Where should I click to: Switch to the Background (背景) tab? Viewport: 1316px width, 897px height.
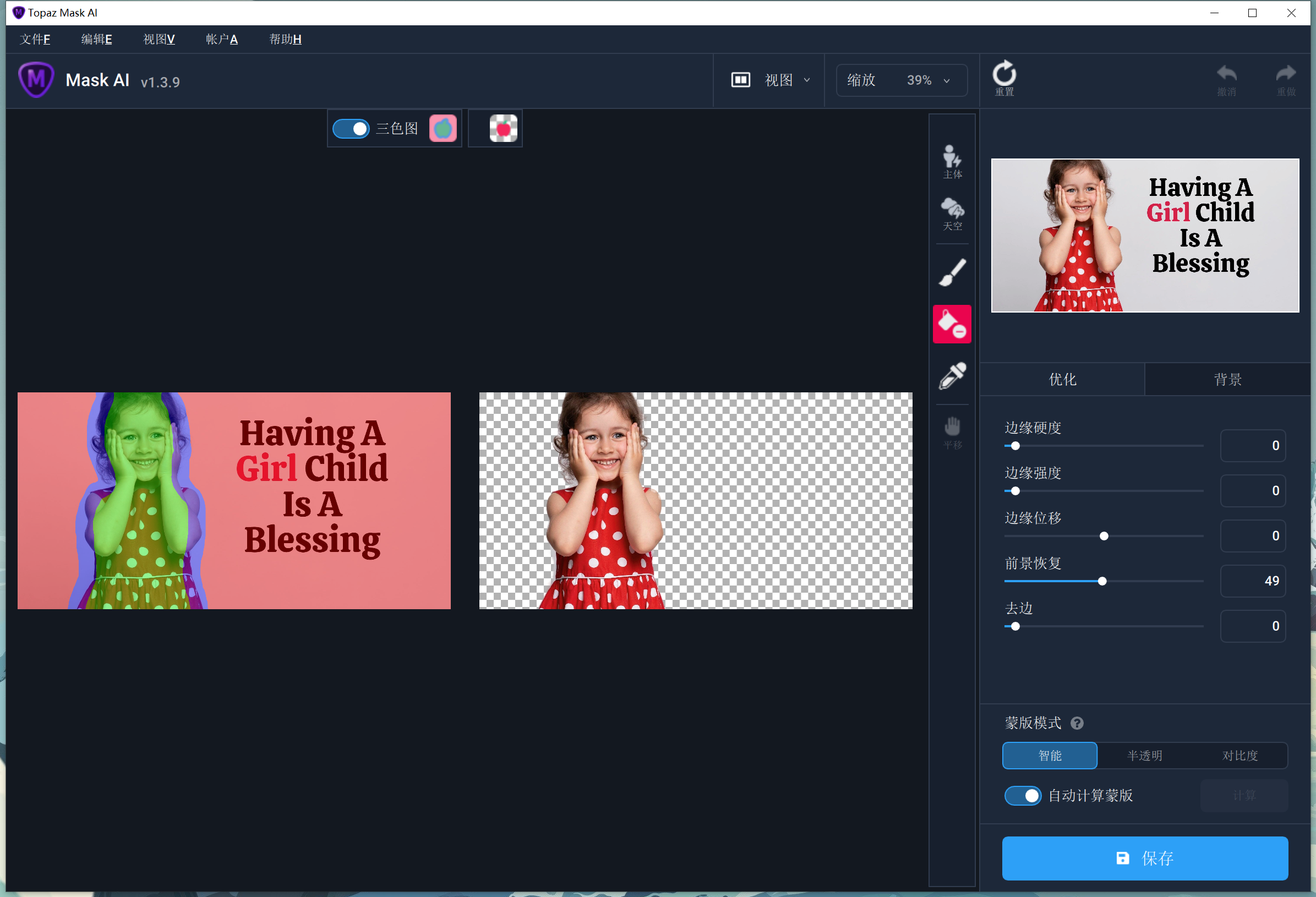click(x=1227, y=379)
